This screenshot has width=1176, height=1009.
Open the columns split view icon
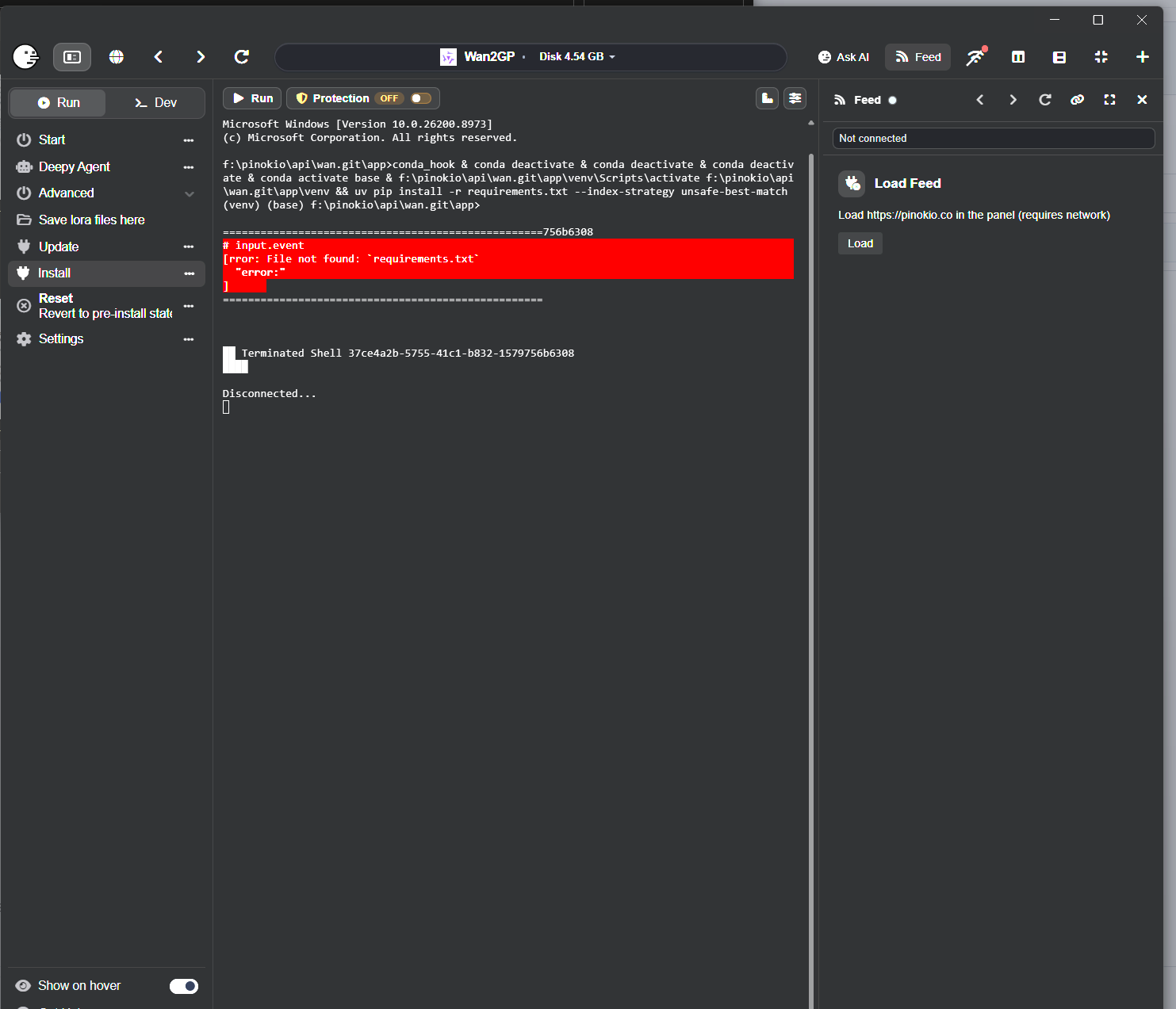pos(1018,57)
